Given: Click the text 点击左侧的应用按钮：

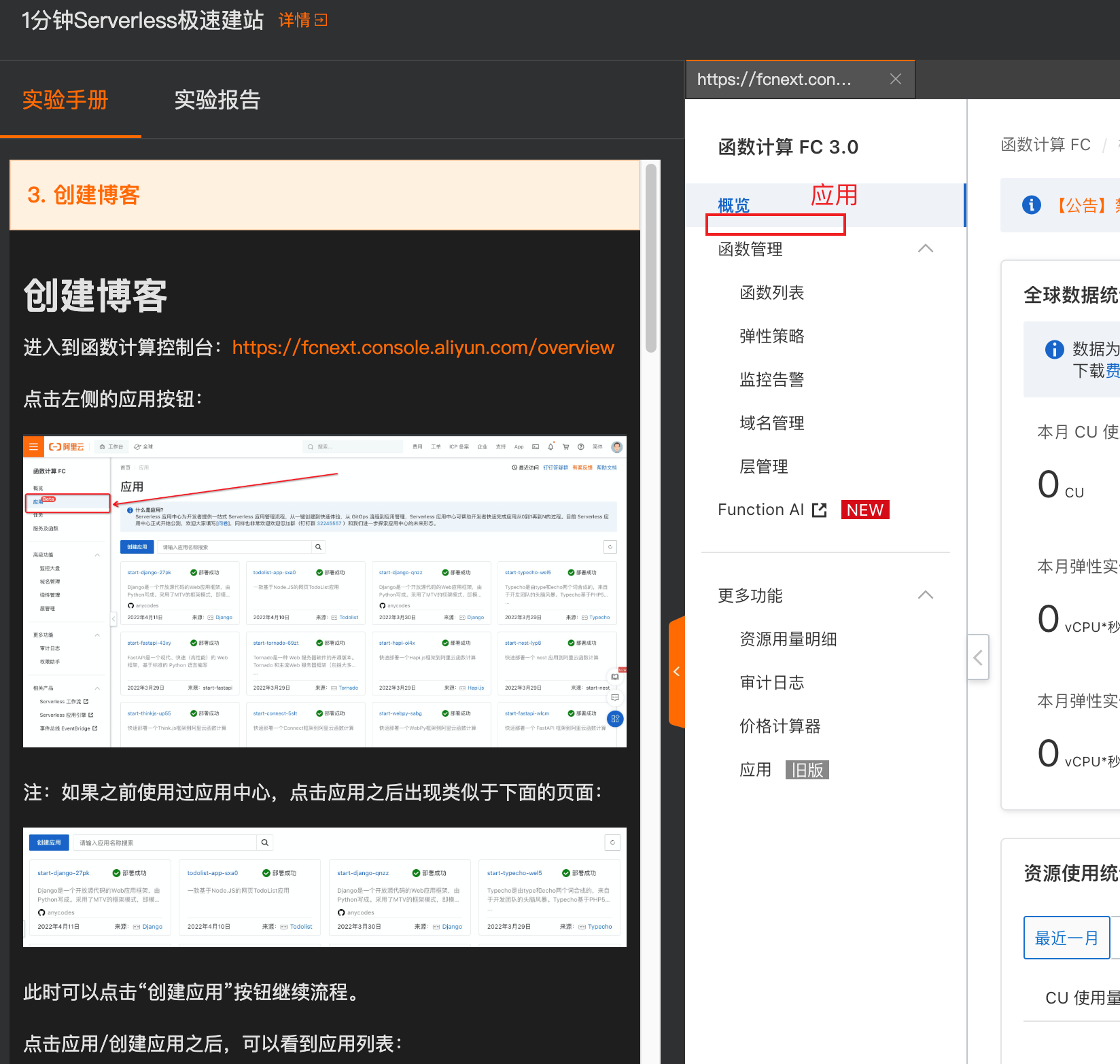Looking at the screenshot, I should coord(113,399).
